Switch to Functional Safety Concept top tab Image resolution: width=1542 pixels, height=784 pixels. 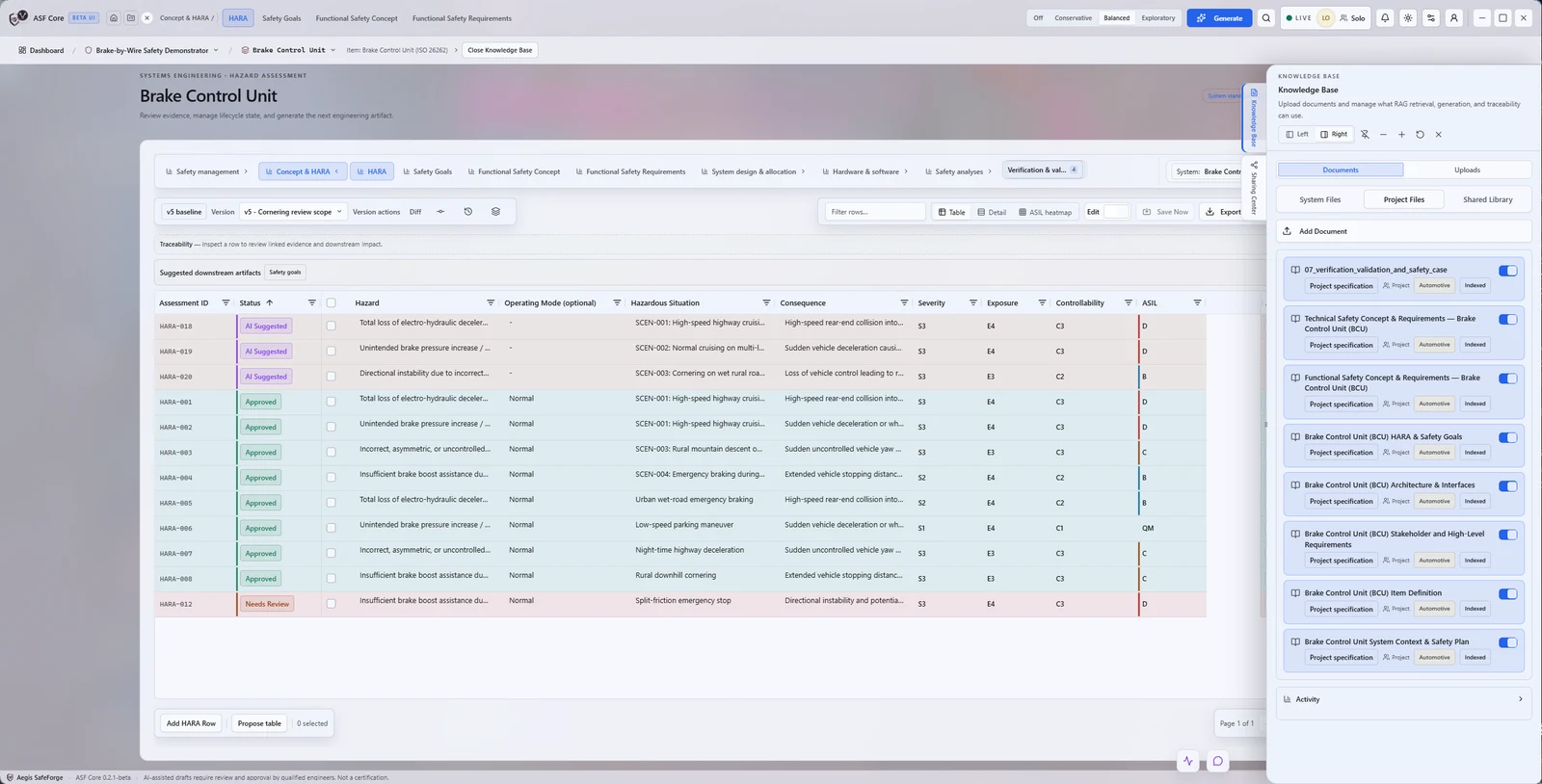click(357, 18)
